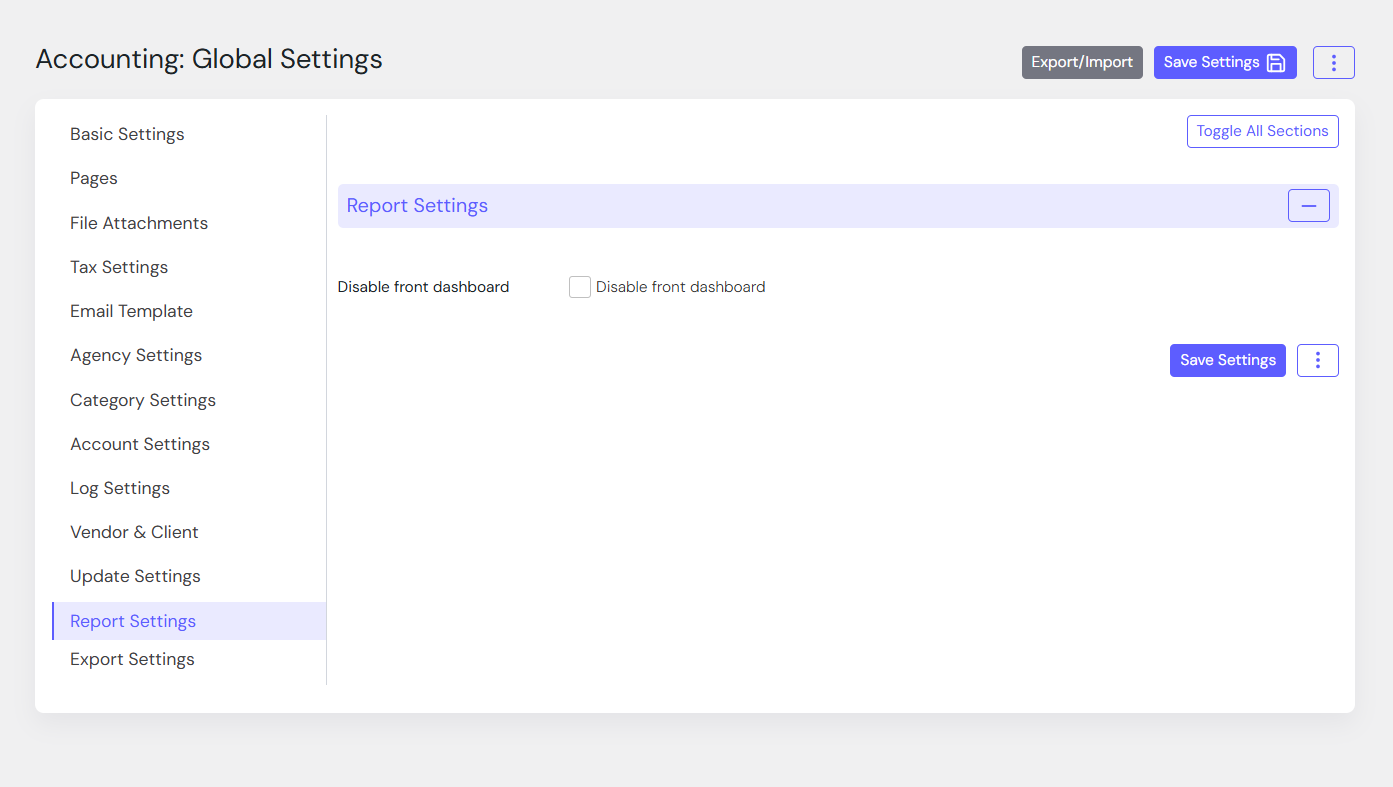Viewport: 1393px width, 787px height.
Task: Select File Attachments in sidebar
Action: tap(139, 223)
